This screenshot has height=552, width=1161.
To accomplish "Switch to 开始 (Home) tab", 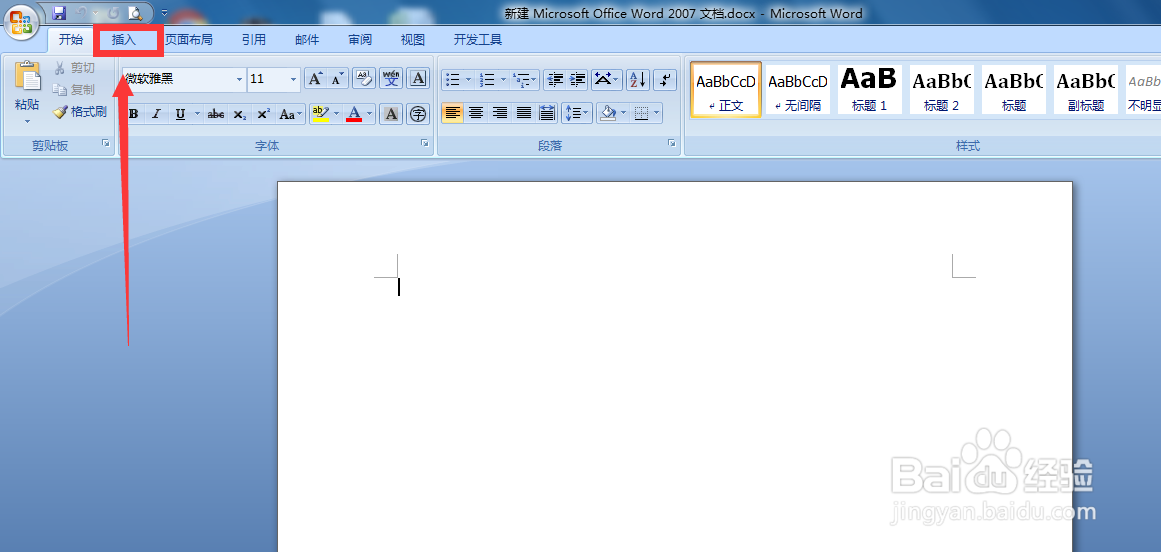I will tap(71, 40).
